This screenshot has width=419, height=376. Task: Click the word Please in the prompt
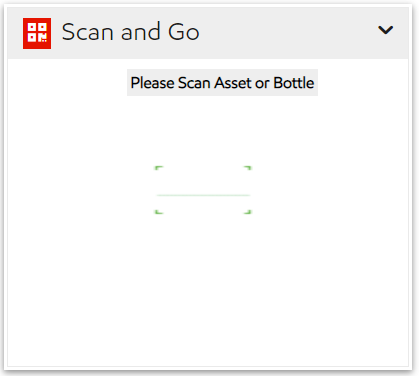pos(153,83)
